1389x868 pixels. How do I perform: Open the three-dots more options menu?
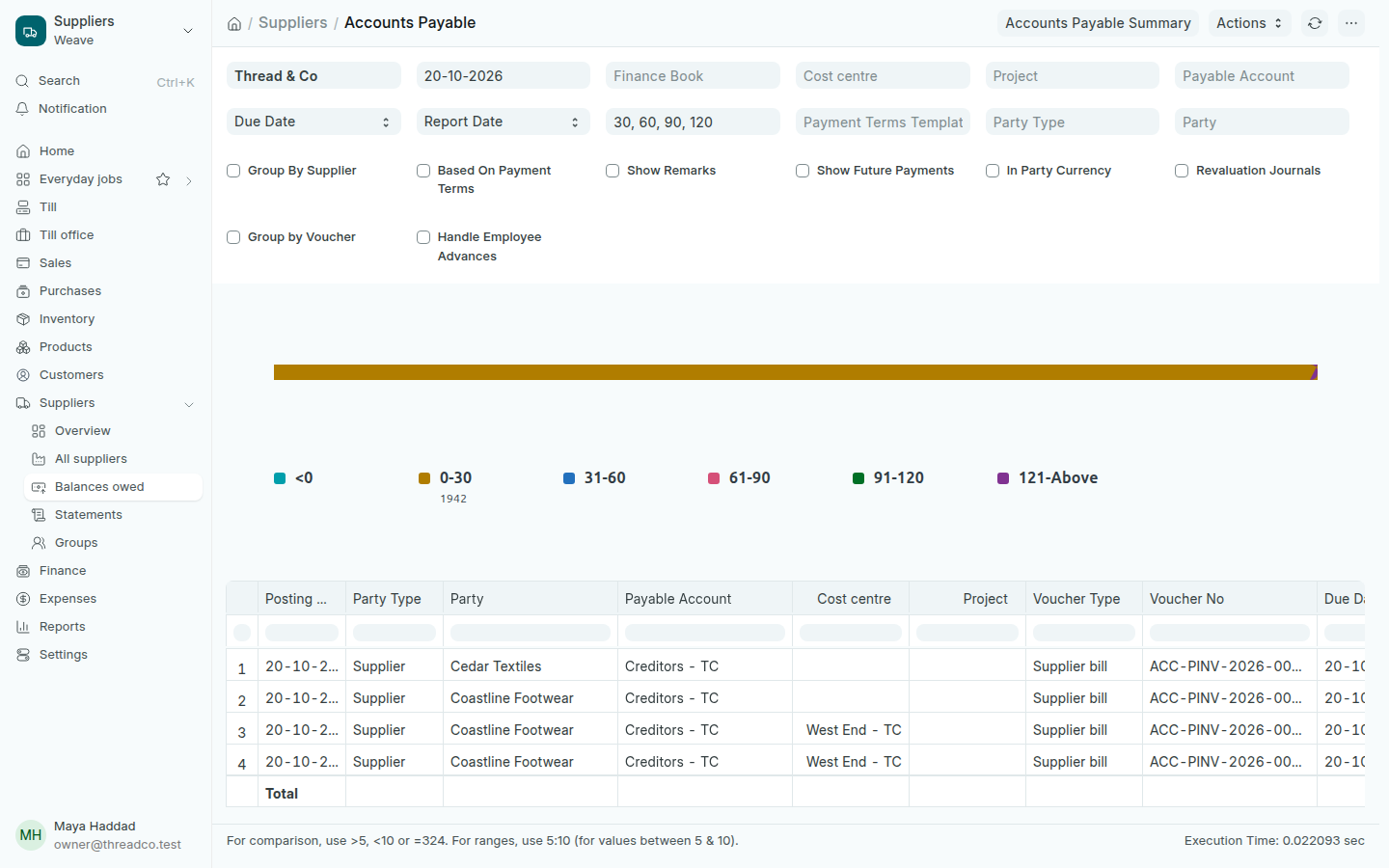point(1351,23)
